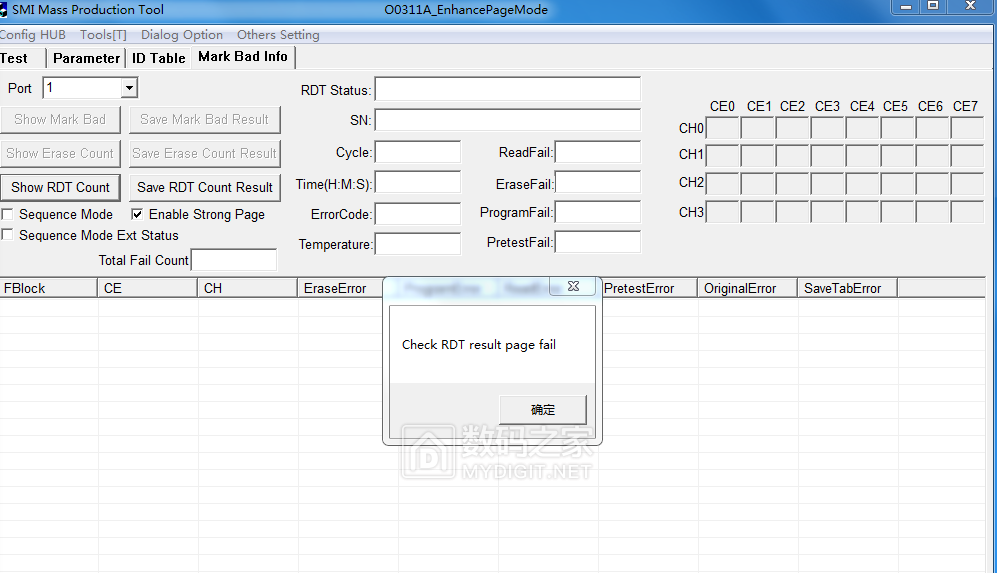Viewport: 997px width, 573px height.
Task: Click the ErrorCode field
Action: 418,214
